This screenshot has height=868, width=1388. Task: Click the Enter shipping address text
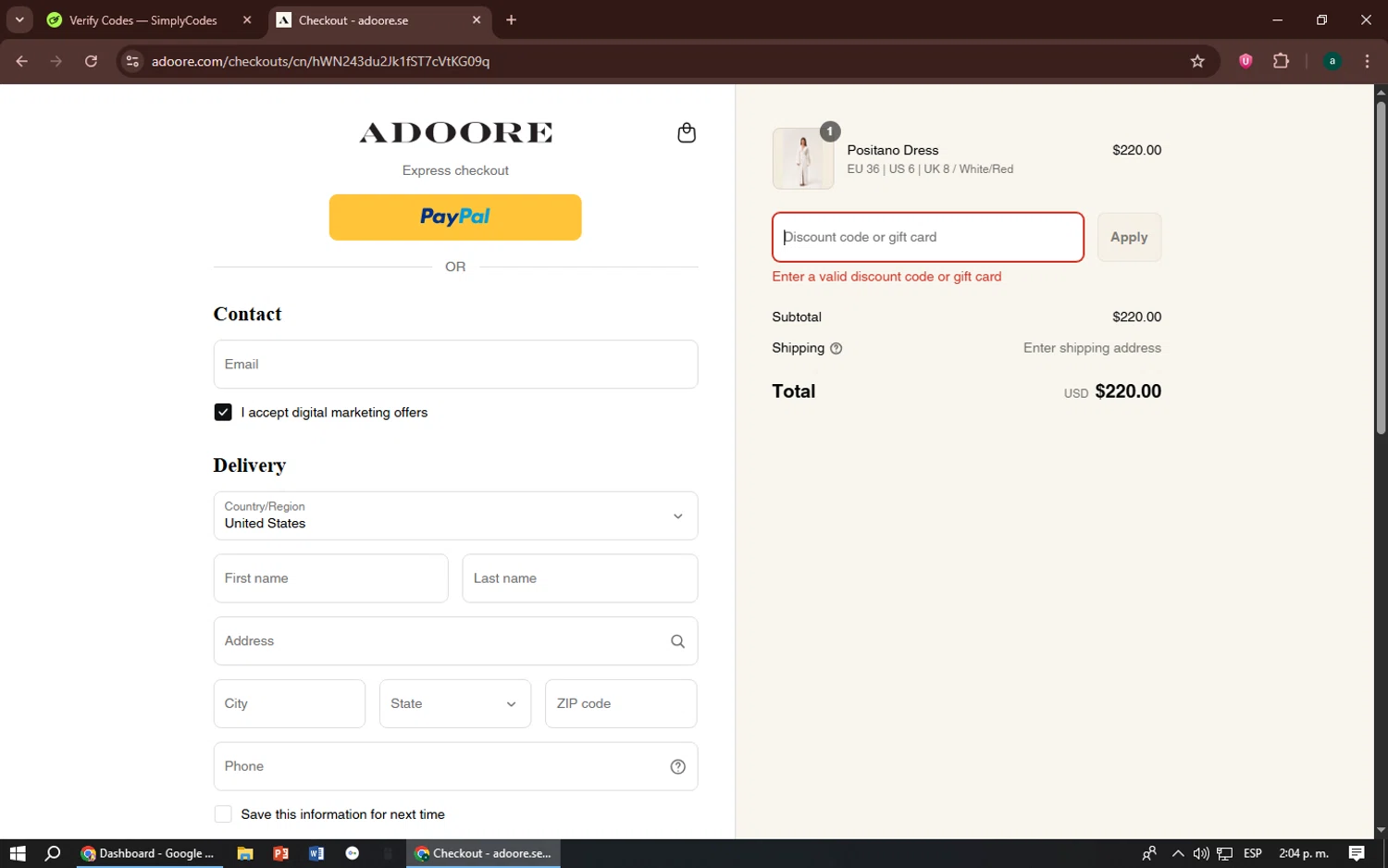(x=1092, y=348)
